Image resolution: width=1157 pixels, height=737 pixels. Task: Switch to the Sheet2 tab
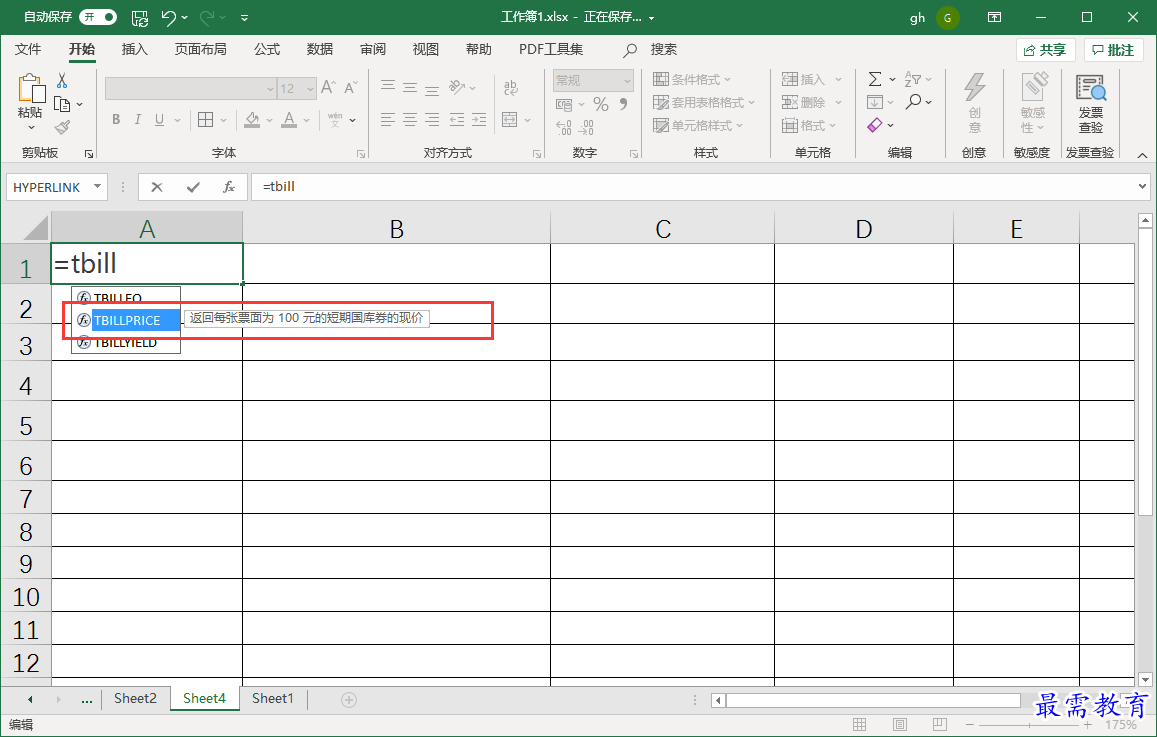pos(135,699)
